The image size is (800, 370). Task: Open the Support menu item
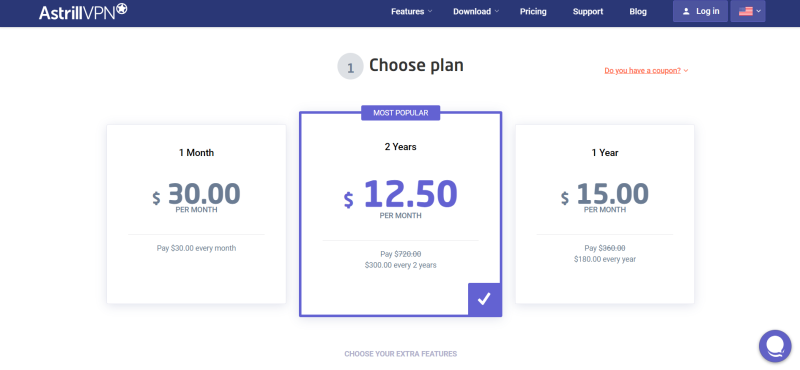588,11
